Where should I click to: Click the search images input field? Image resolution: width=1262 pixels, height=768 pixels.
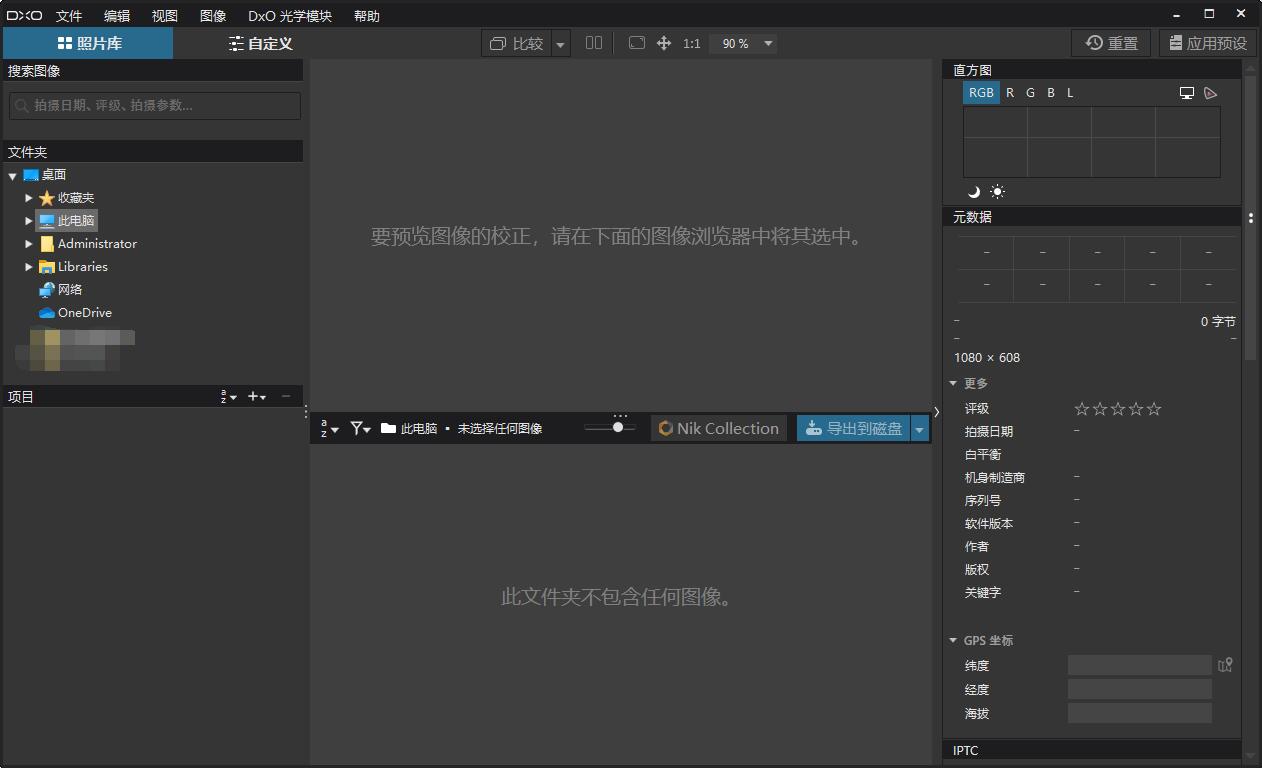(x=154, y=105)
